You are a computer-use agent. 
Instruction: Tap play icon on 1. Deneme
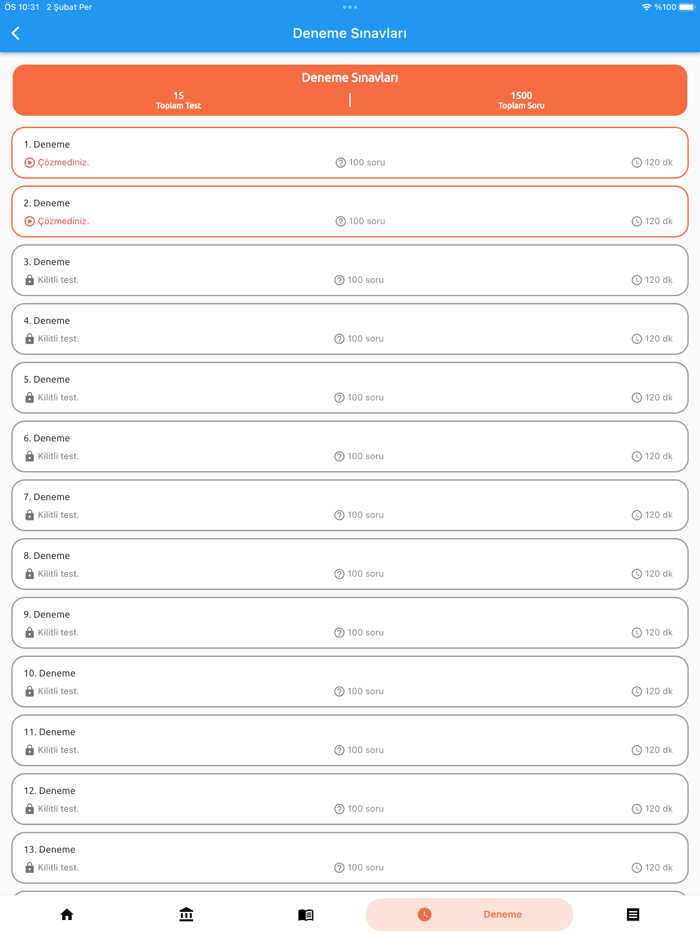(30, 162)
